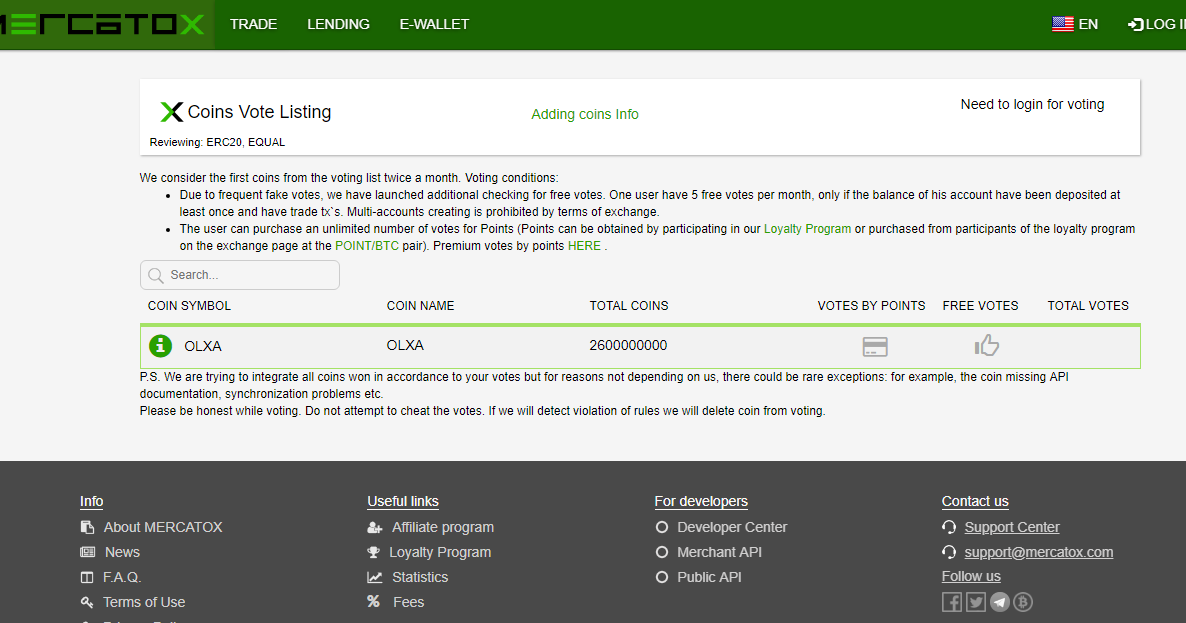Open the TRADE menu

coord(253,24)
